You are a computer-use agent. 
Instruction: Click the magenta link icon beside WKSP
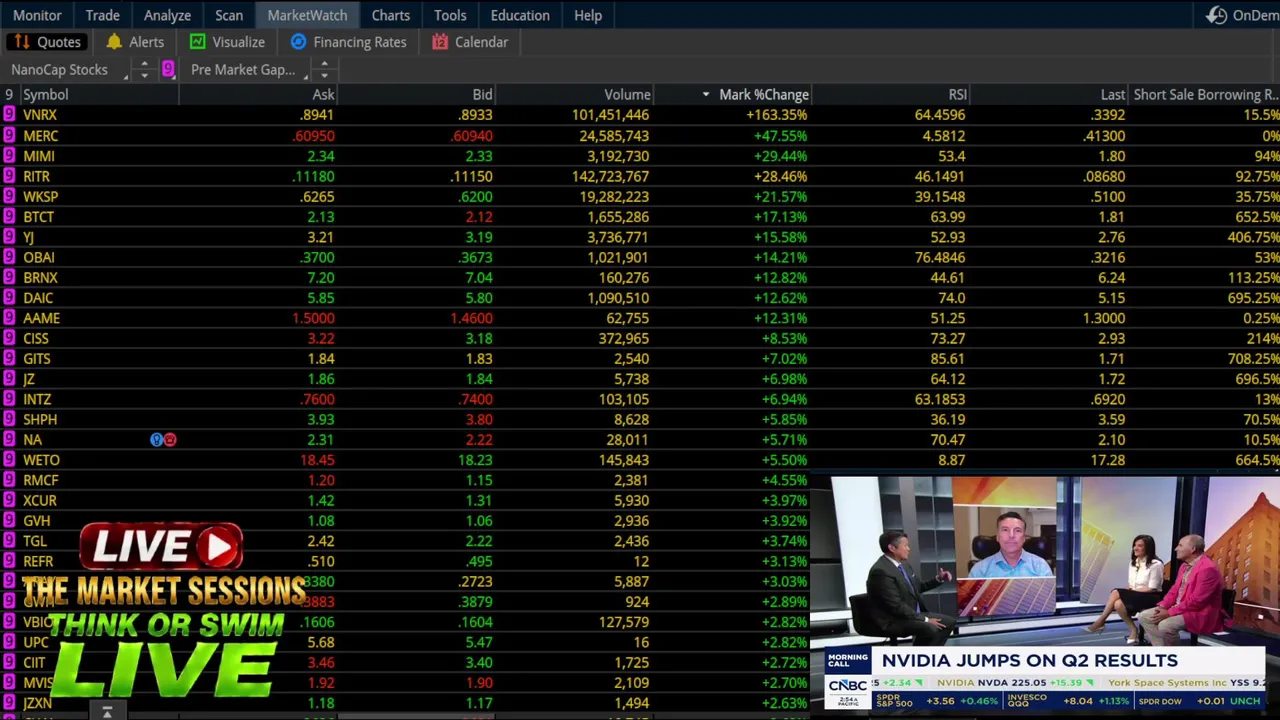(9, 196)
